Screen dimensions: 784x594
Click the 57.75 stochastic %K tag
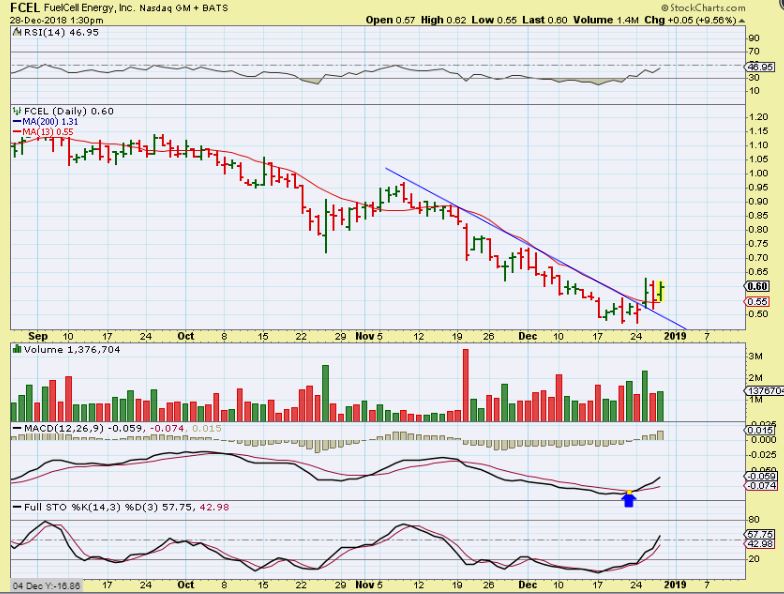760,534
